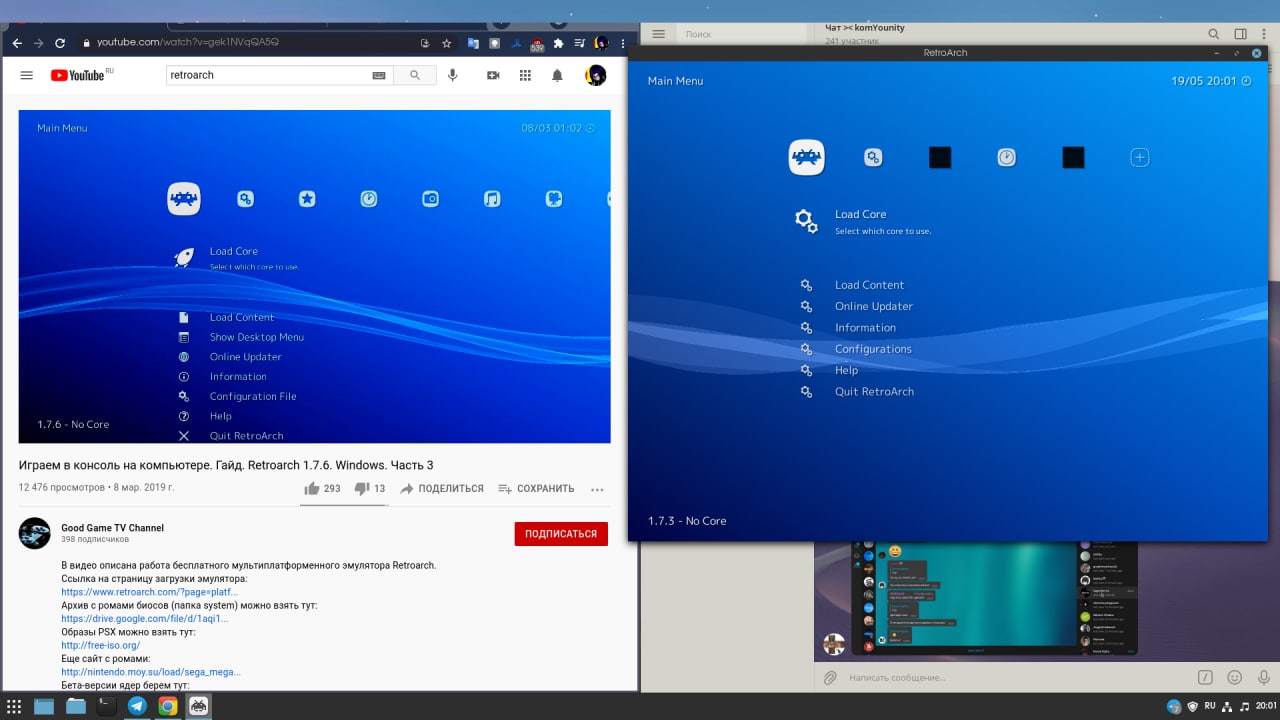Screen dimensions: 1280x720
Task: Open YouTube account avatar menu
Action: point(596,75)
